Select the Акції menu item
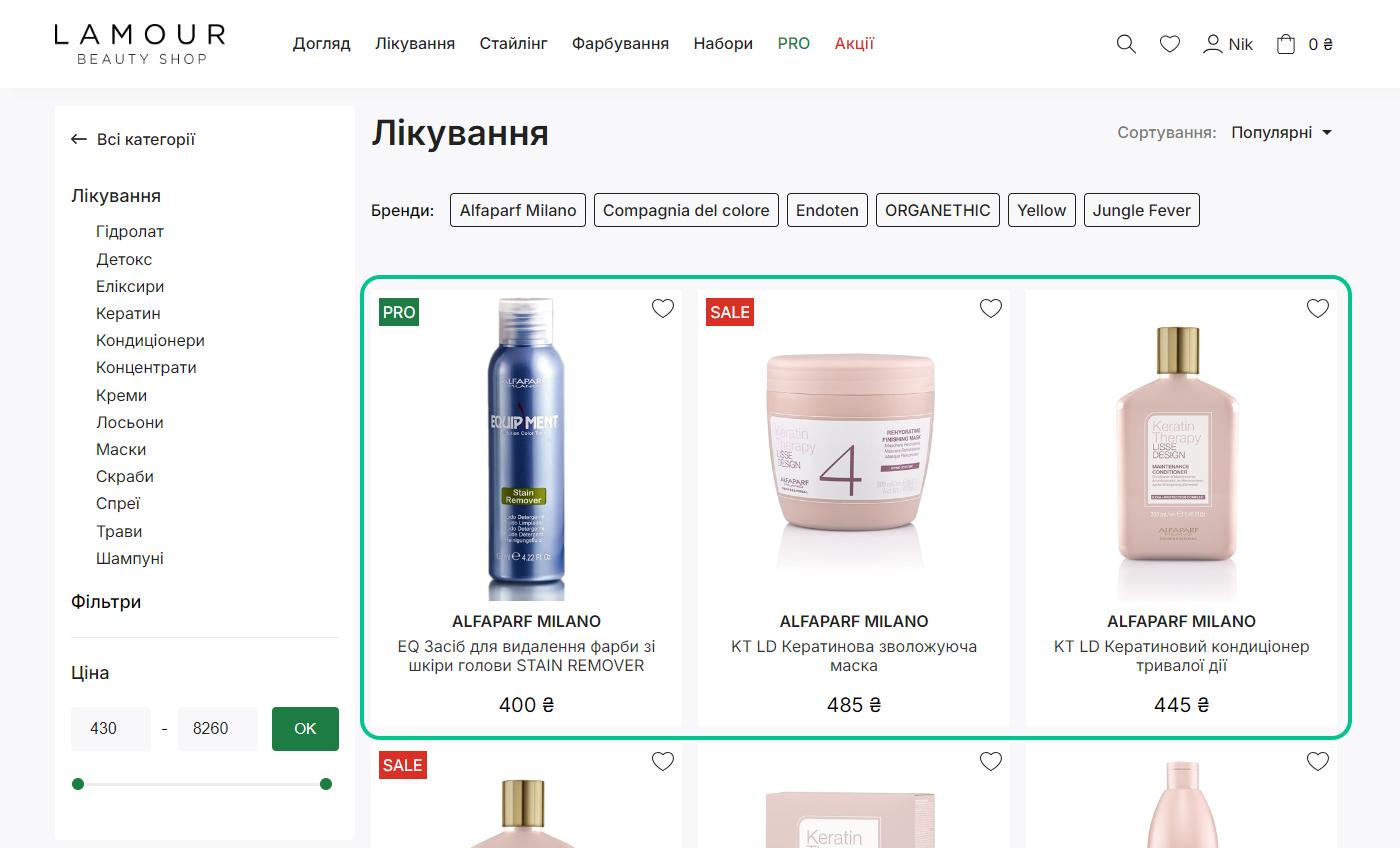 (x=854, y=44)
